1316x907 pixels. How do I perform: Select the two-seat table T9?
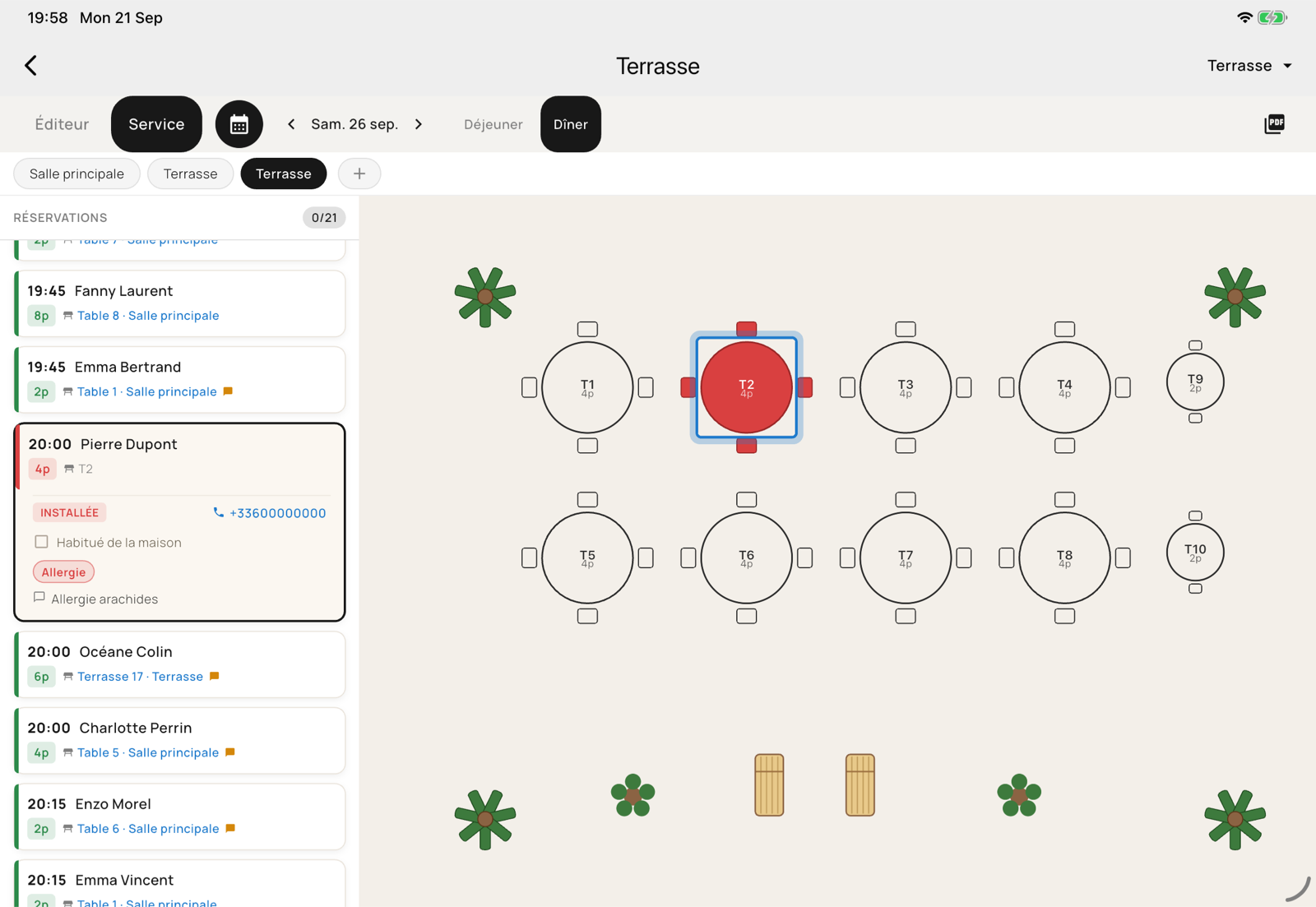[1195, 382]
